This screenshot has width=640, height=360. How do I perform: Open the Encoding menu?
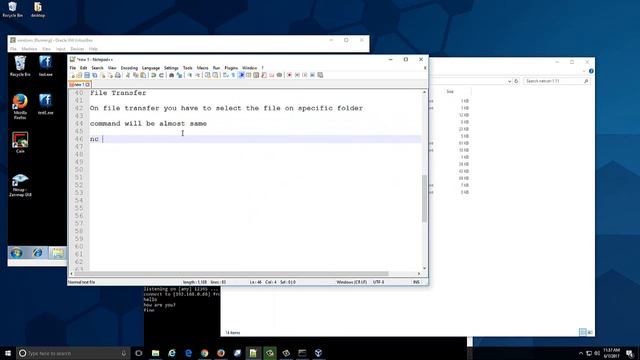click(x=129, y=68)
